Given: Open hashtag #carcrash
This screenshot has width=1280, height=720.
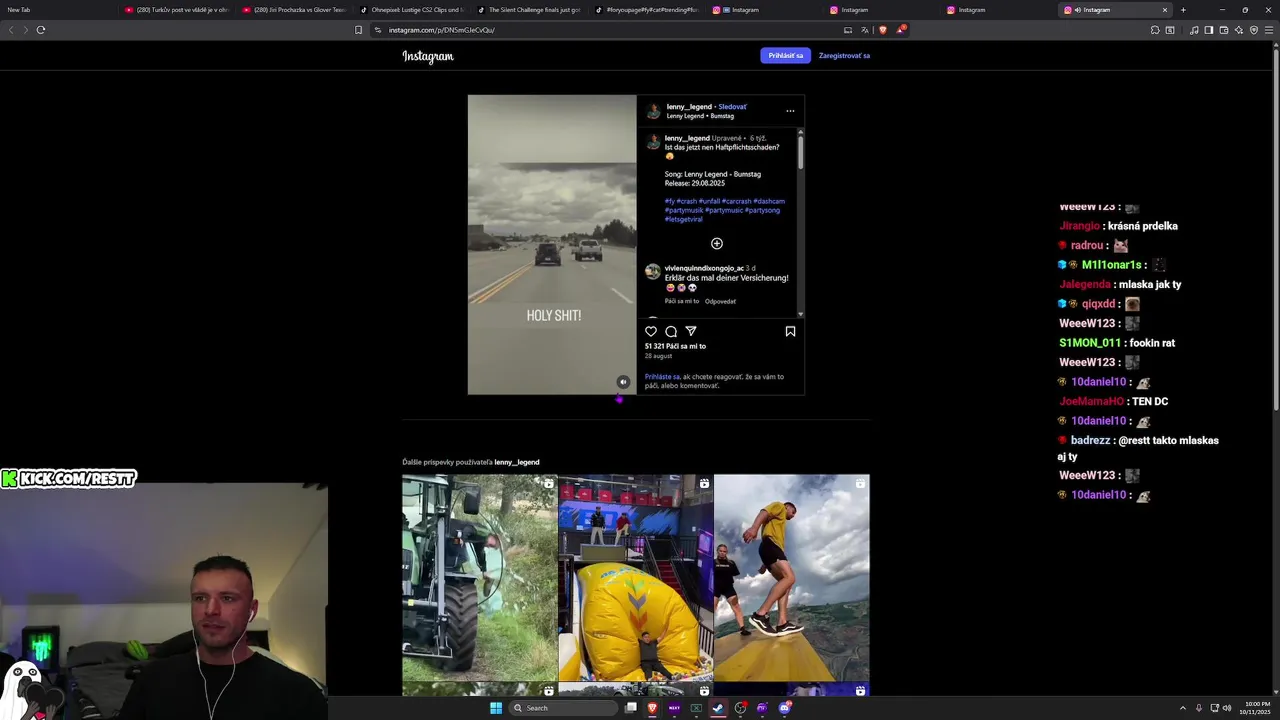Looking at the screenshot, I should (736, 201).
